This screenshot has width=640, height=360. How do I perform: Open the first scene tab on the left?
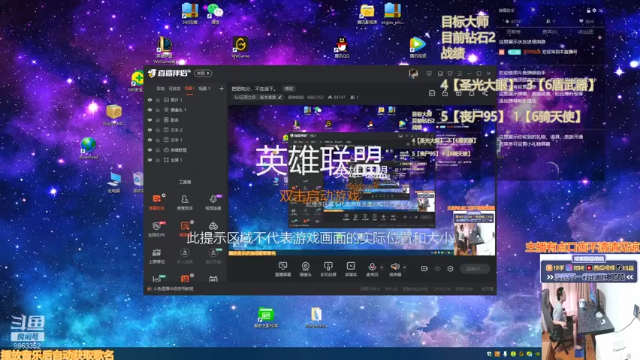pyautogui.click(x=160, y=88)
